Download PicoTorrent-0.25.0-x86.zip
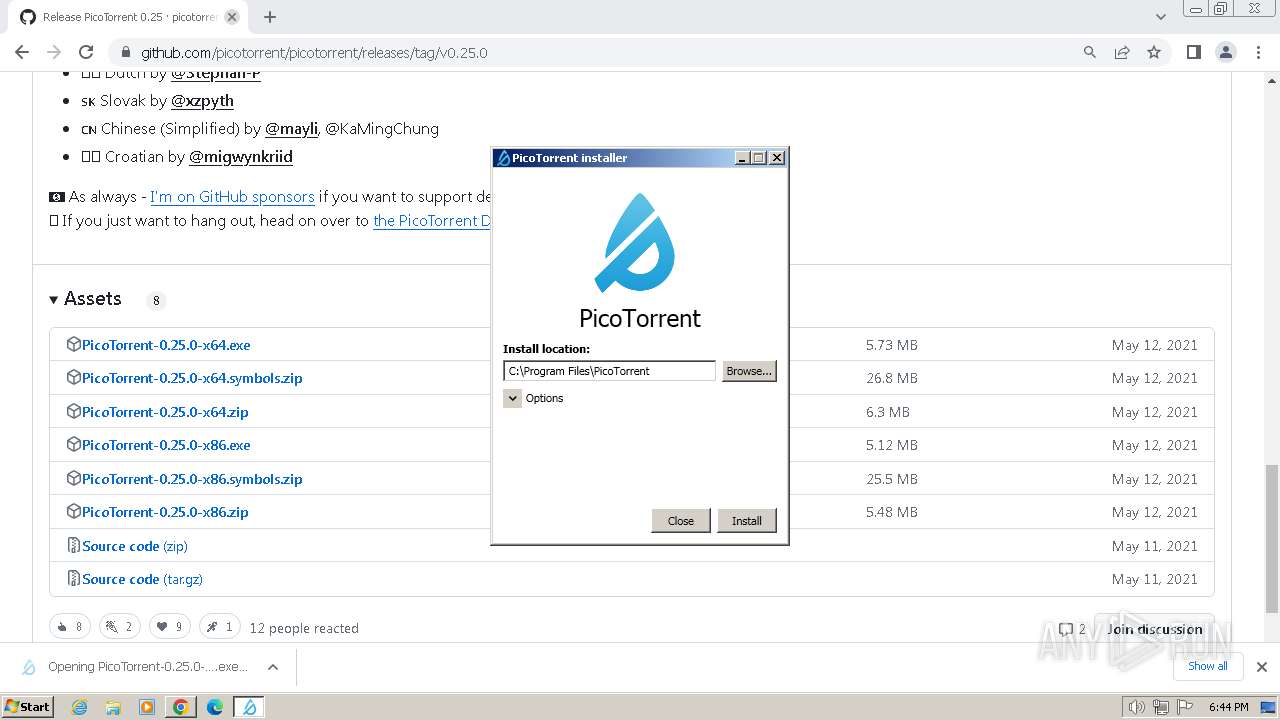The height and width of the screenshot is (720, 1280). click(x=165, y=512)
